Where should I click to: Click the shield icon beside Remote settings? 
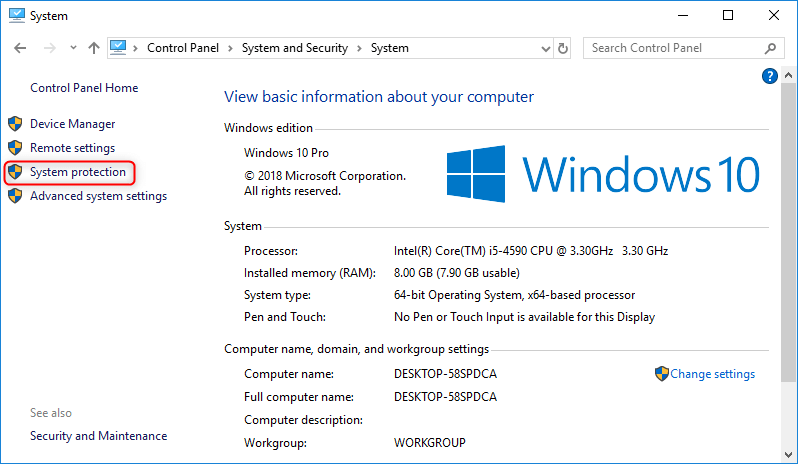click(x=15, y=148)
